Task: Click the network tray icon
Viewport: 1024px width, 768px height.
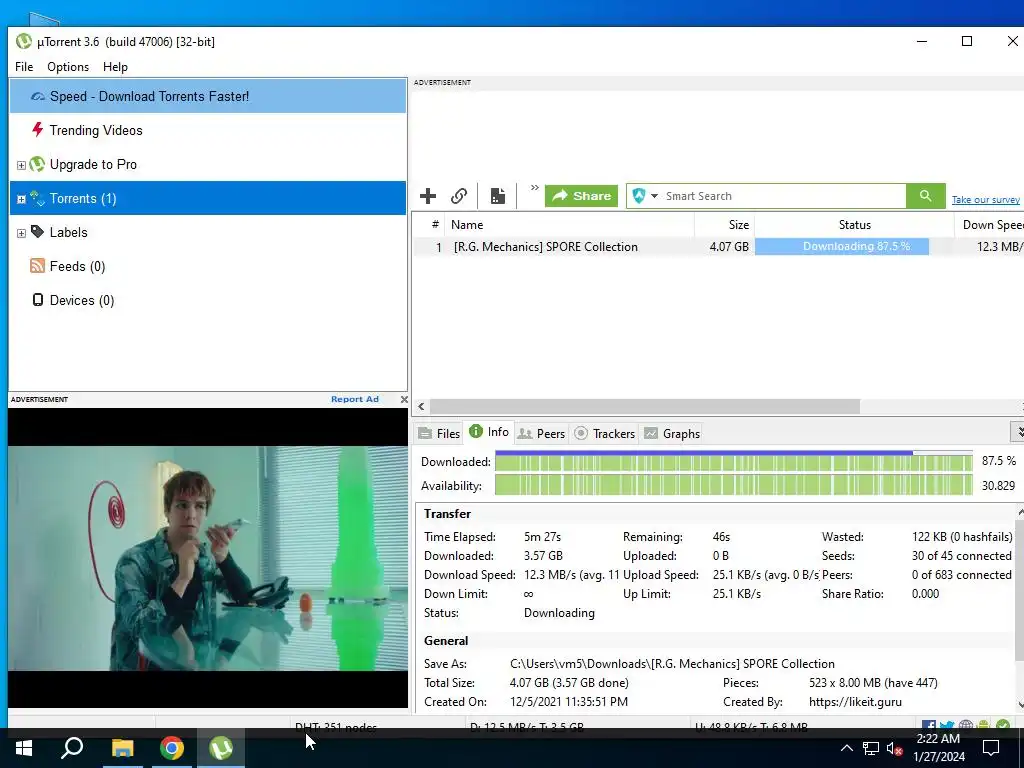Action: coord(871,748)
